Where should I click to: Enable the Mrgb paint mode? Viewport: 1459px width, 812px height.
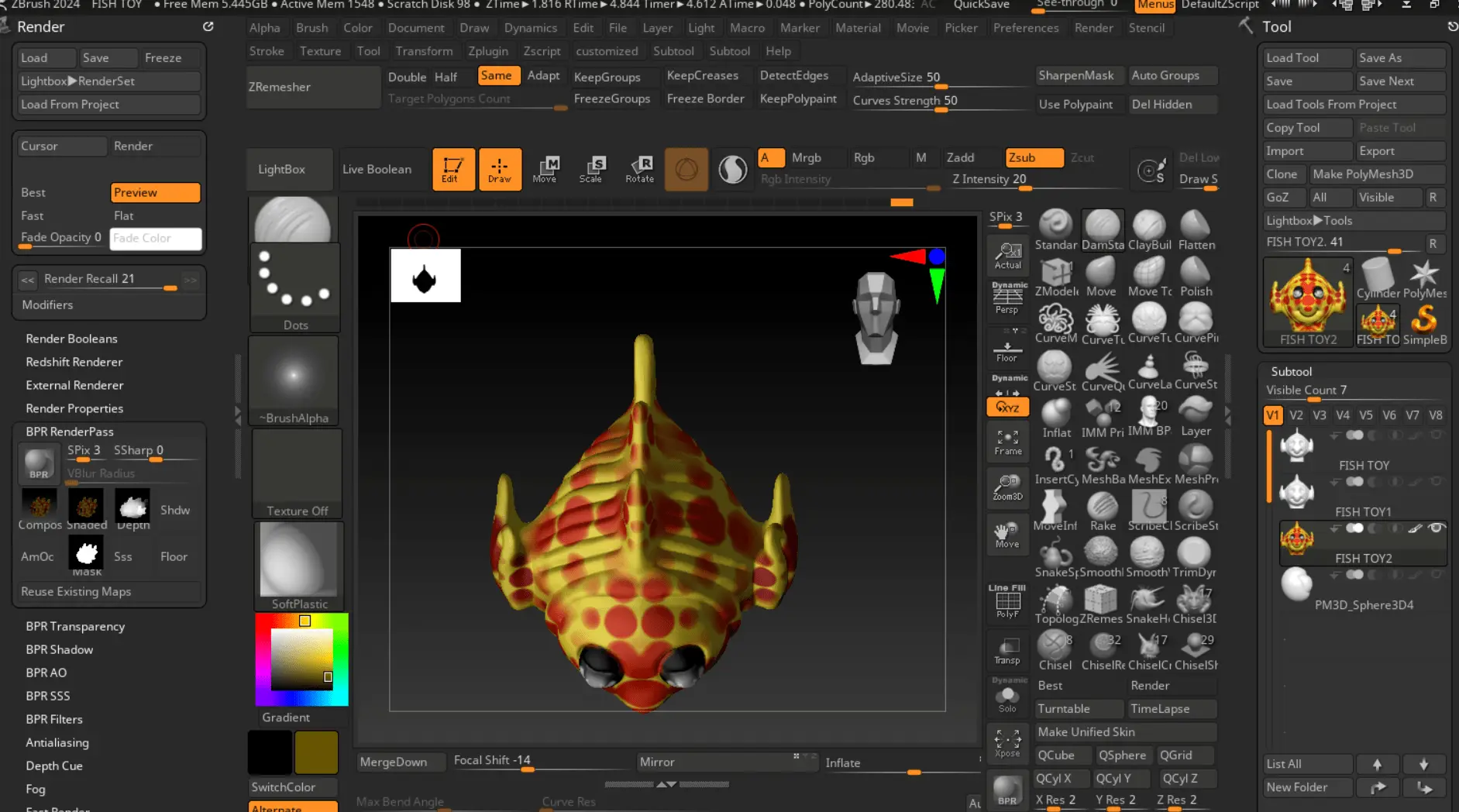(x=806, y=157)
